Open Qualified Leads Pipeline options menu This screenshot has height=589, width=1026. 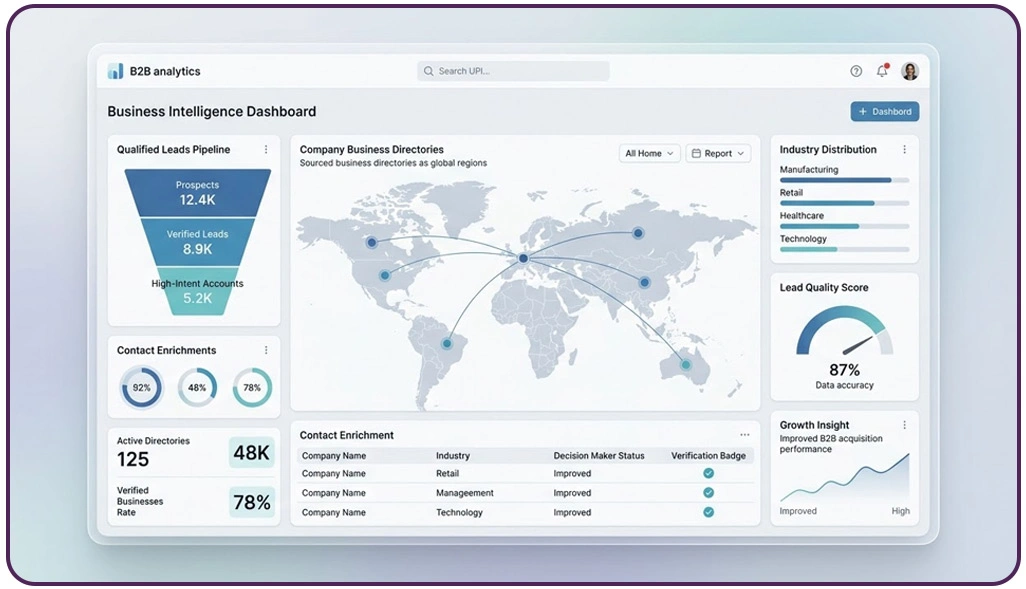click(x=266, y=149)
